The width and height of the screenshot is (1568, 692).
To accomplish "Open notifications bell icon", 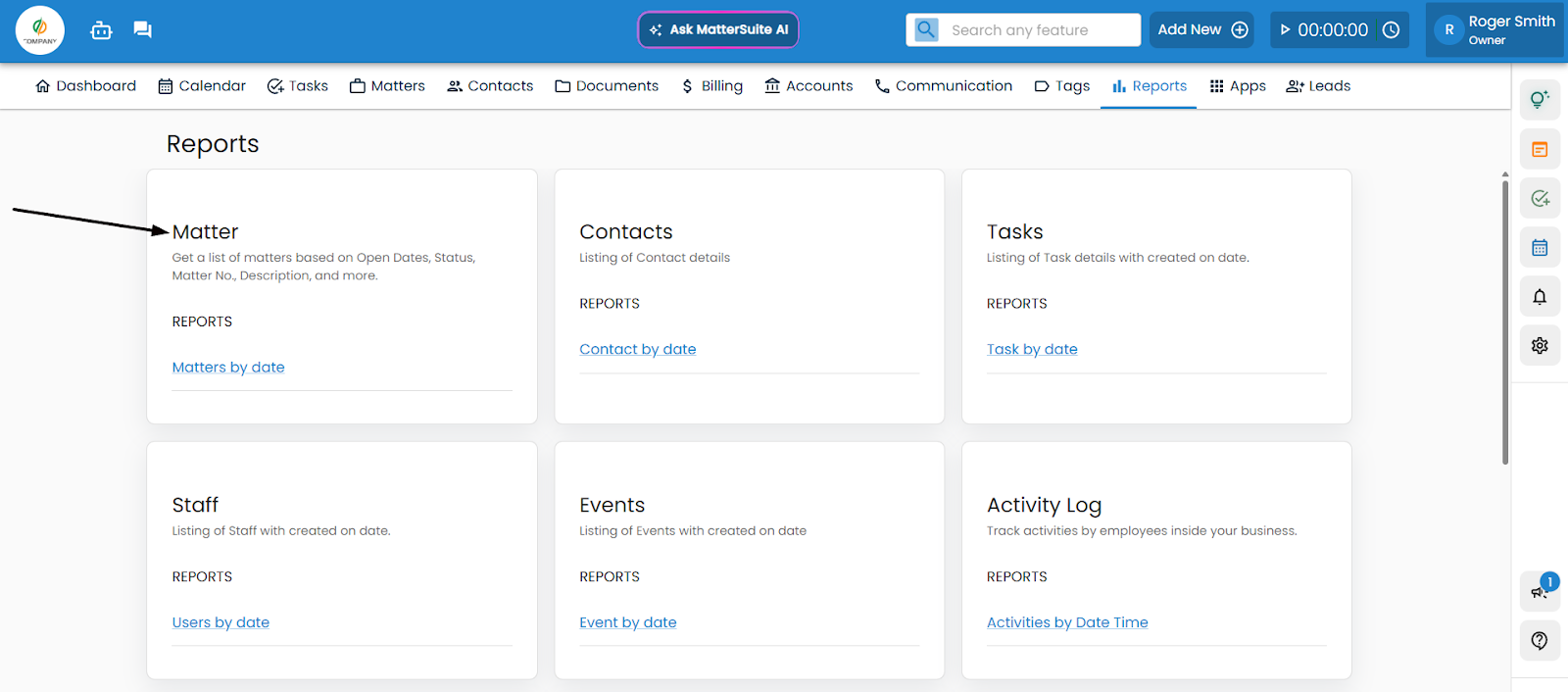I will pos(1540,297).
